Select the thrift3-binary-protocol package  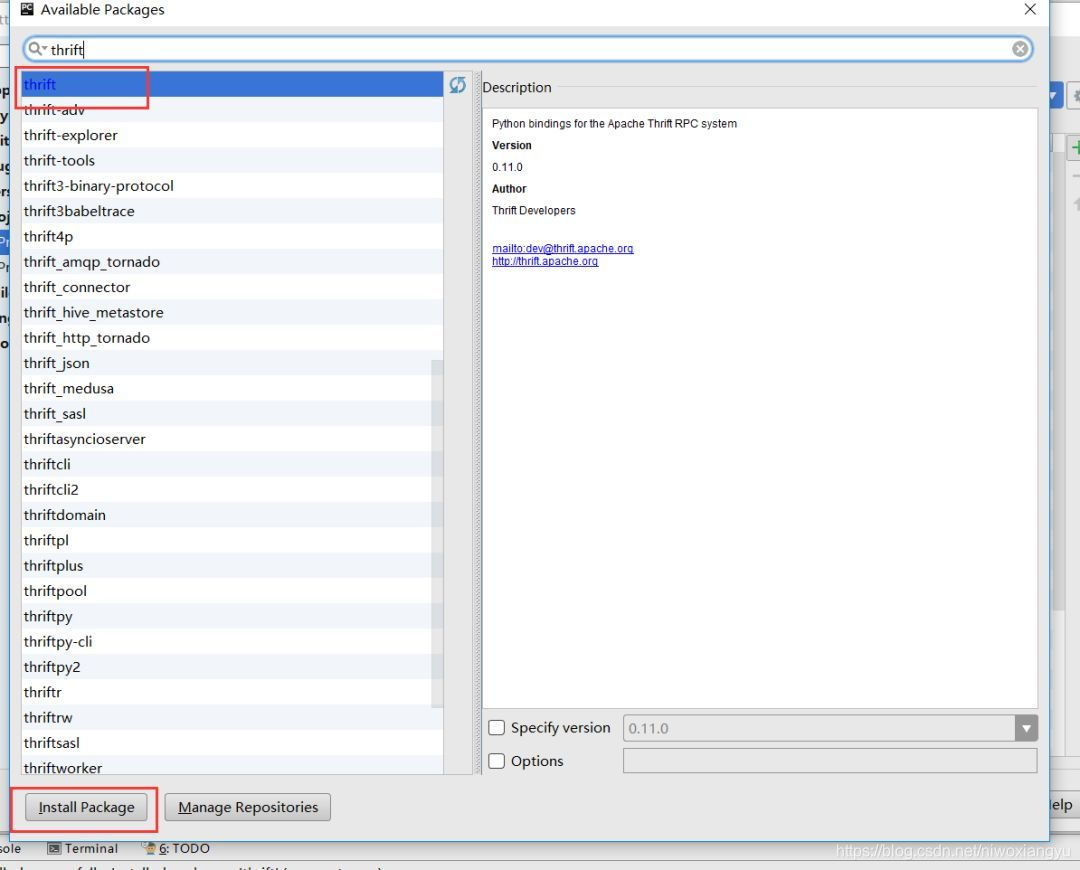click(x=232, y=186)
